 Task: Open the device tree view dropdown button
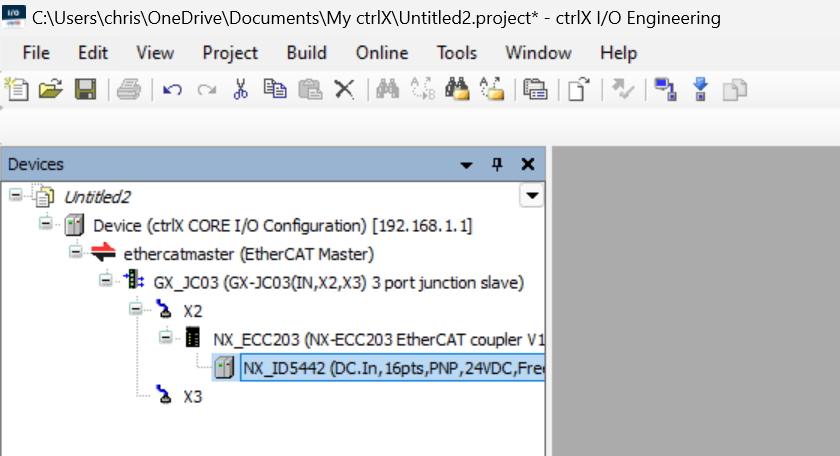[532, 196]
